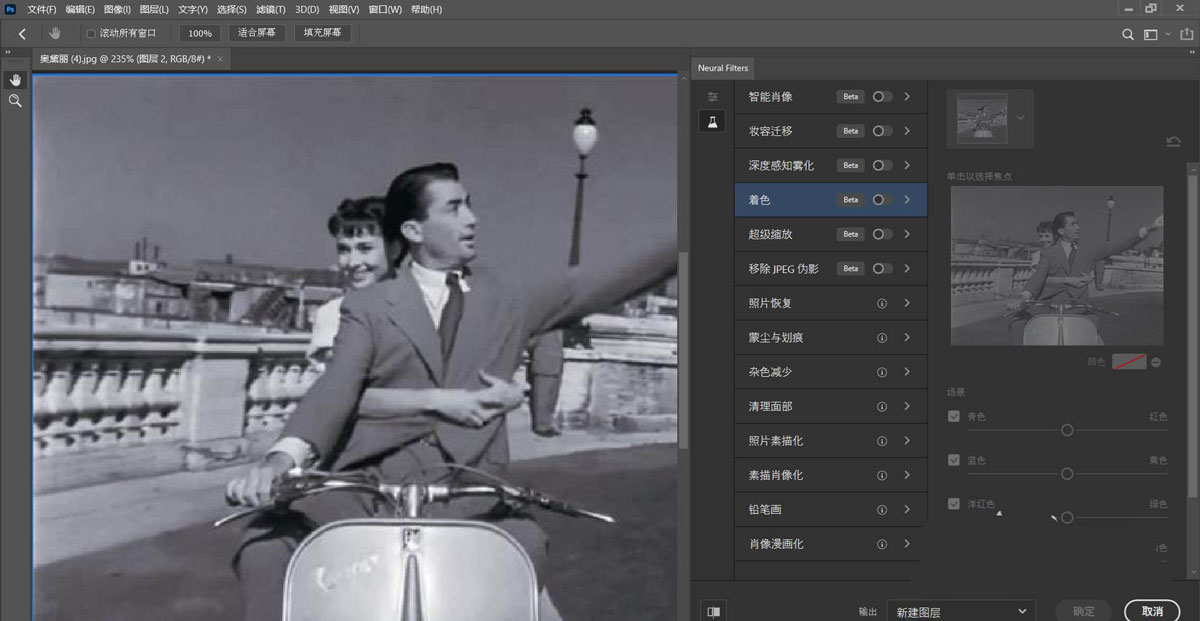Expand the 超级缩放 filter arrow
The image size is (1200, 621).
coord(907,234)
